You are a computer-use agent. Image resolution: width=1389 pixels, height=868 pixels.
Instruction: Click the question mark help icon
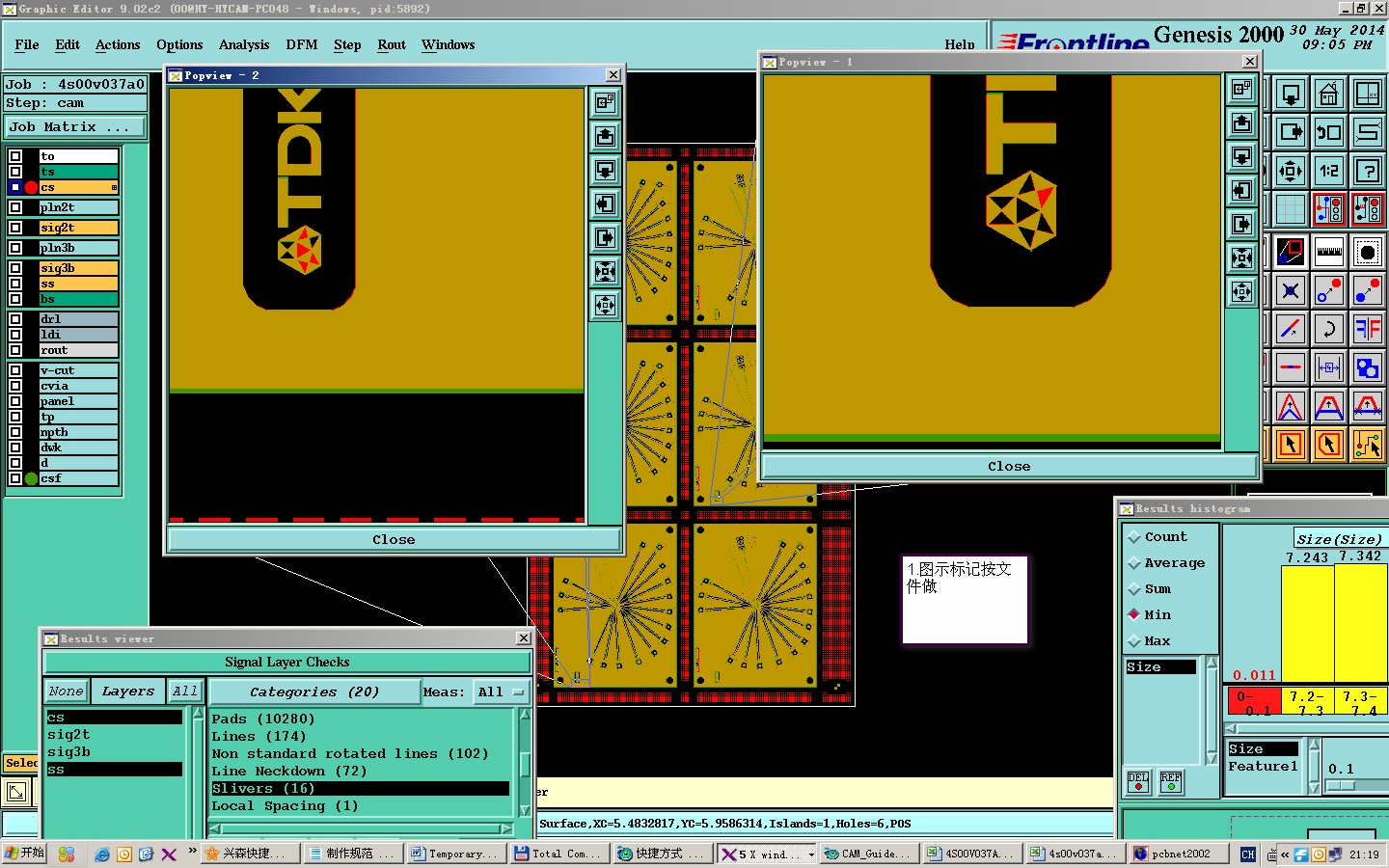pos(1368,171)
